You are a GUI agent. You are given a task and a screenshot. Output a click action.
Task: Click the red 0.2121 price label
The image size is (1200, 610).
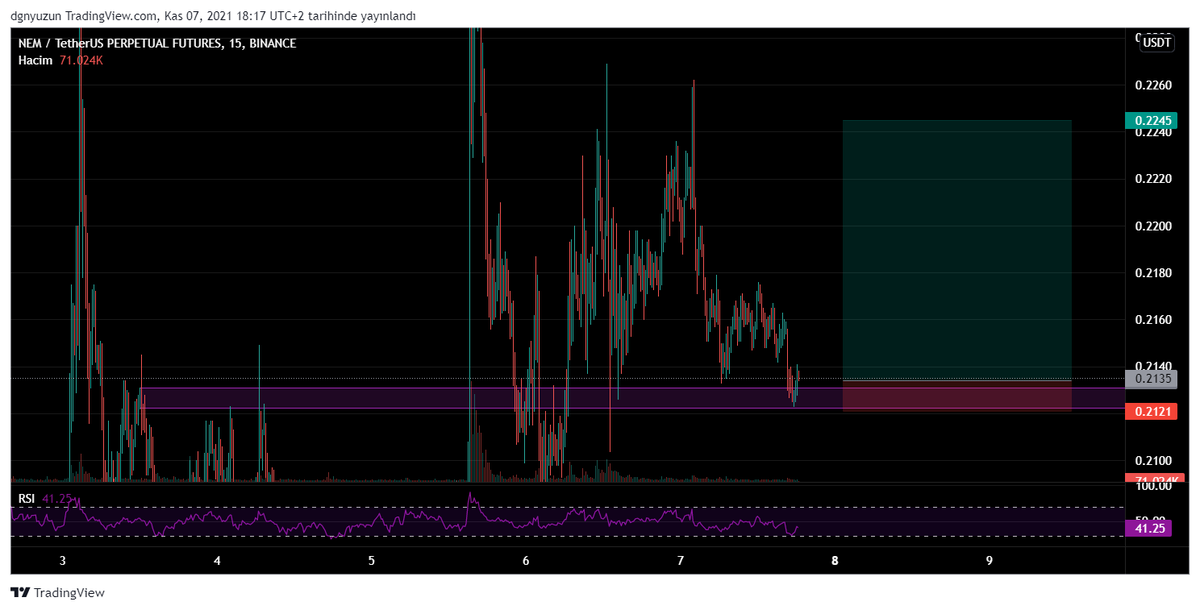tap(1152, 411)
